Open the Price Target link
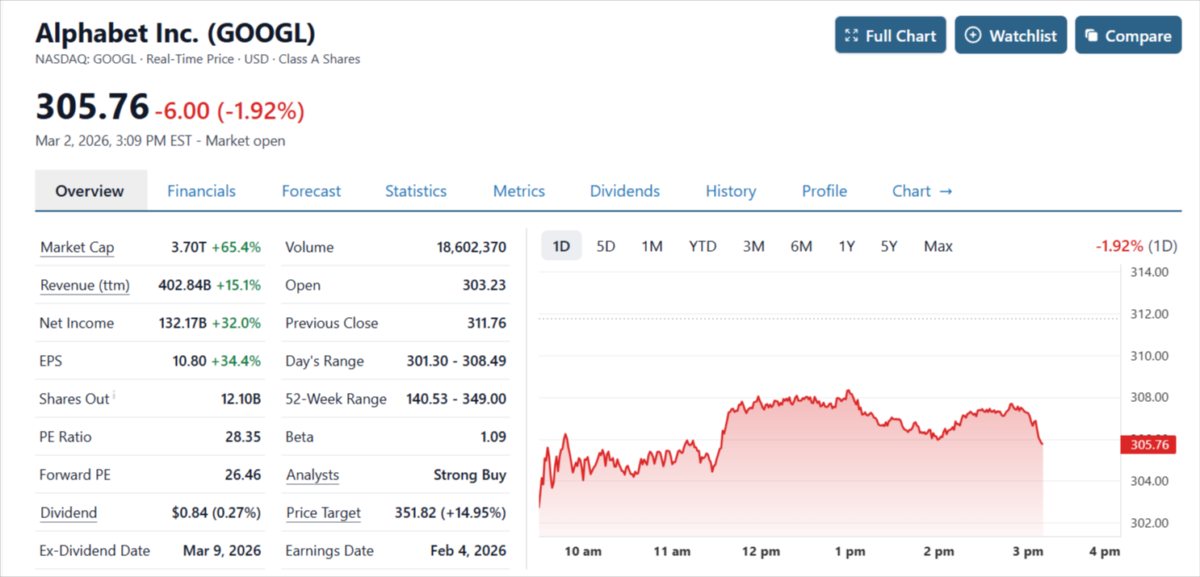The height and width of the screenshot is (577, 1200). [x=323, y=512]
